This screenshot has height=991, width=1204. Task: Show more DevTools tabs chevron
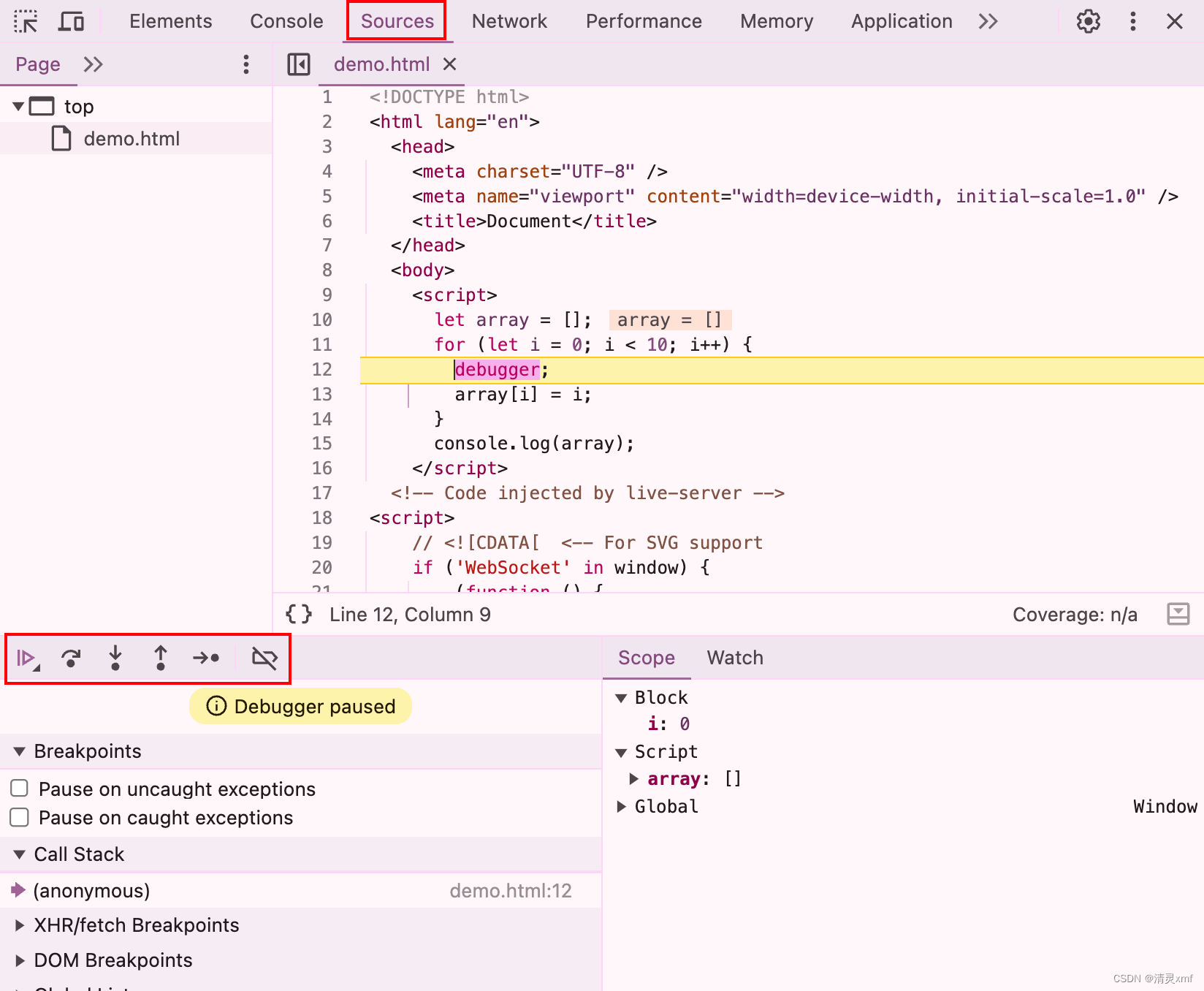click(x=988, y=21)
